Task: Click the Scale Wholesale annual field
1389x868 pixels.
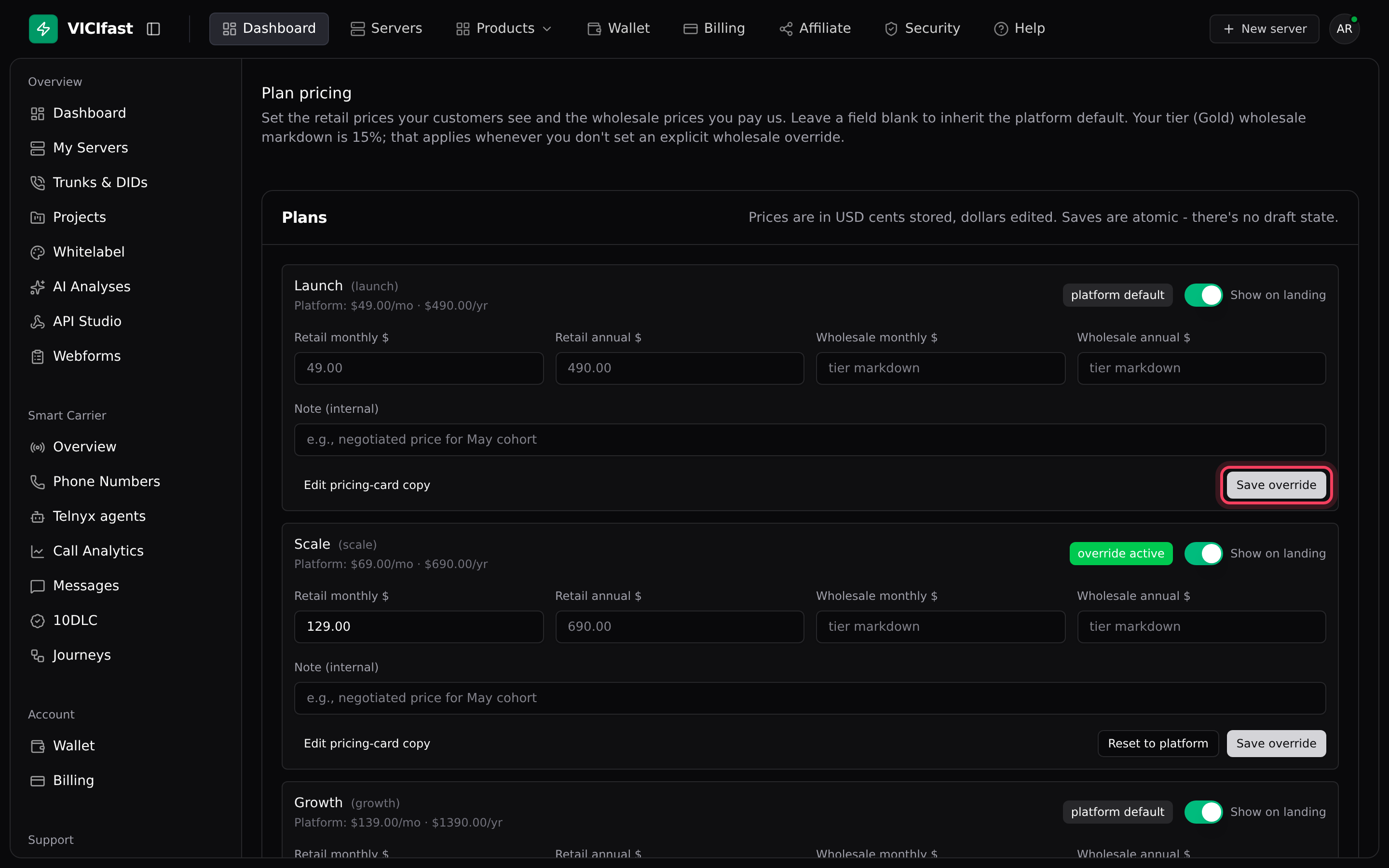Action: pos(1201,626)
